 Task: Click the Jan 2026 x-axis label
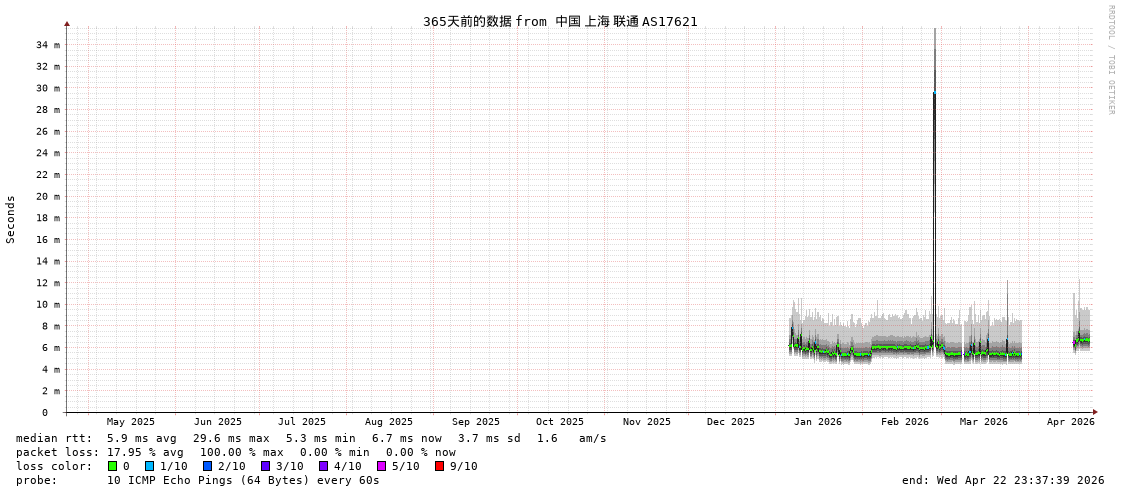[x=817, y=422]
